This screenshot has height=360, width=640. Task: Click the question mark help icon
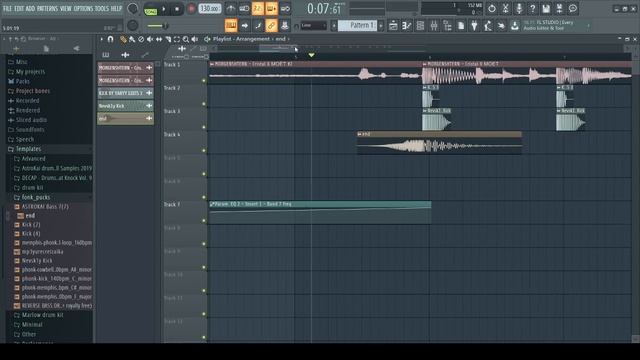532,9
